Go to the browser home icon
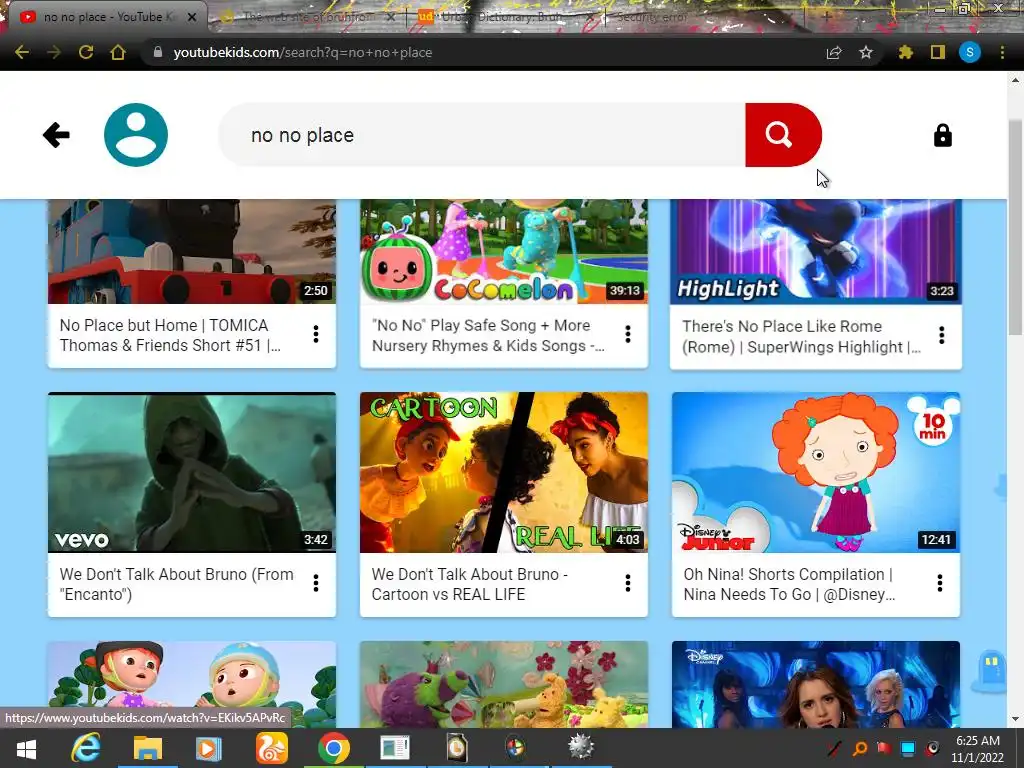 point(118,52)
